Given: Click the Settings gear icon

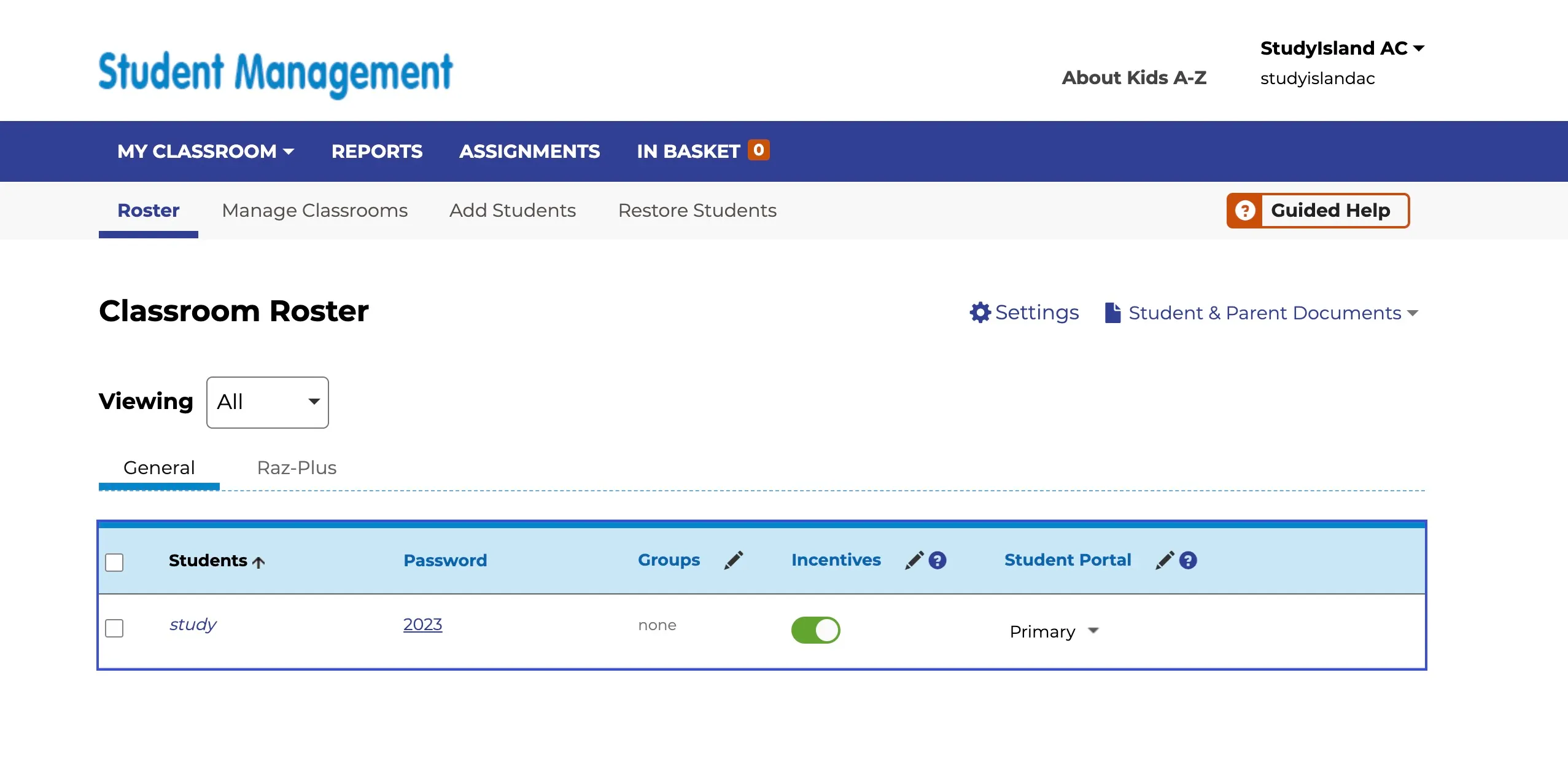Looking at the screenshot, I should [x=980, y=313].
